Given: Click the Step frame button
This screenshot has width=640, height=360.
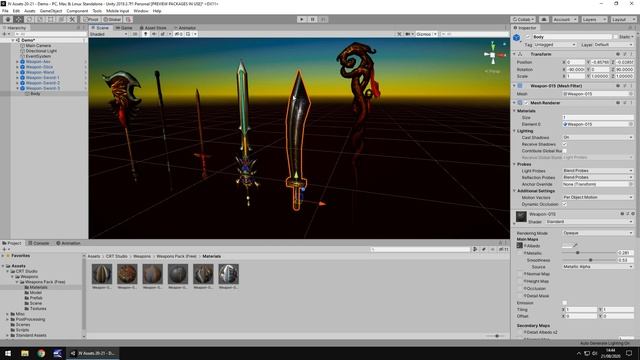Looking at the screenshot, I should tap(323, 19).
